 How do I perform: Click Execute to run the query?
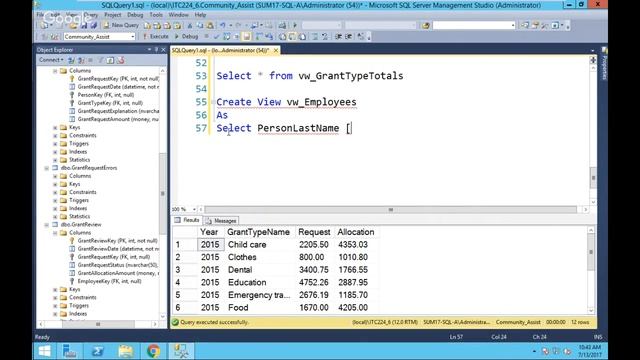coord(156,36)
